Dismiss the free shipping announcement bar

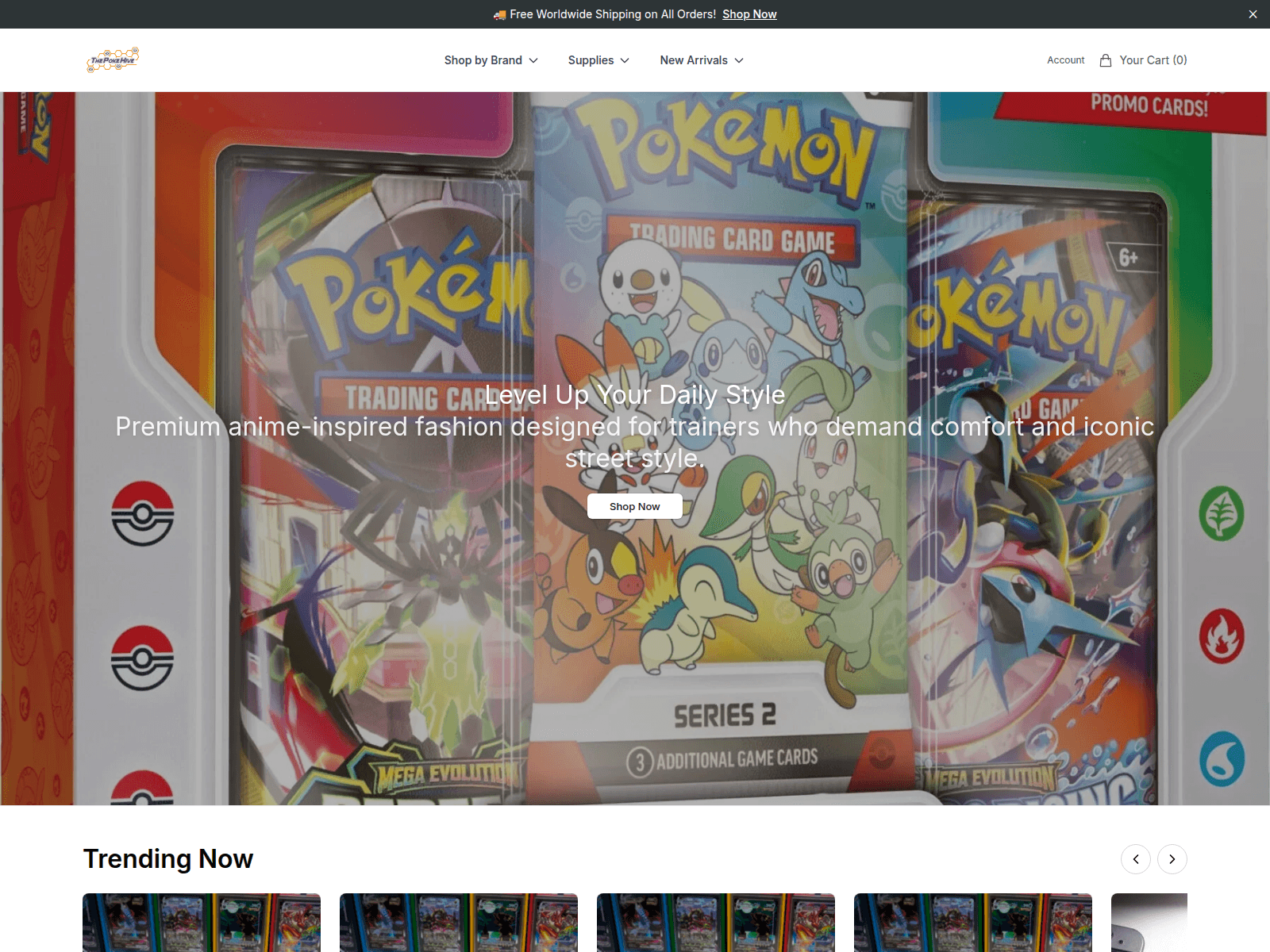[1253, 14]
